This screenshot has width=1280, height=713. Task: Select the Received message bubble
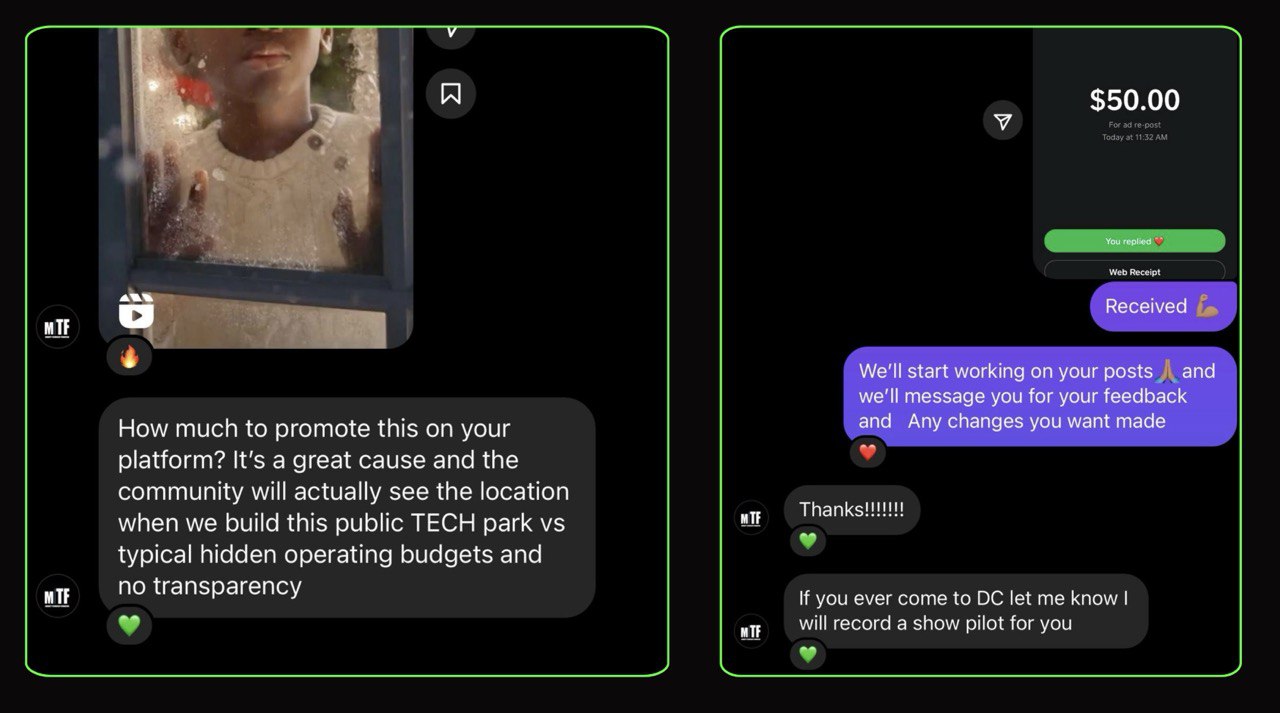tap(1163, 306)
